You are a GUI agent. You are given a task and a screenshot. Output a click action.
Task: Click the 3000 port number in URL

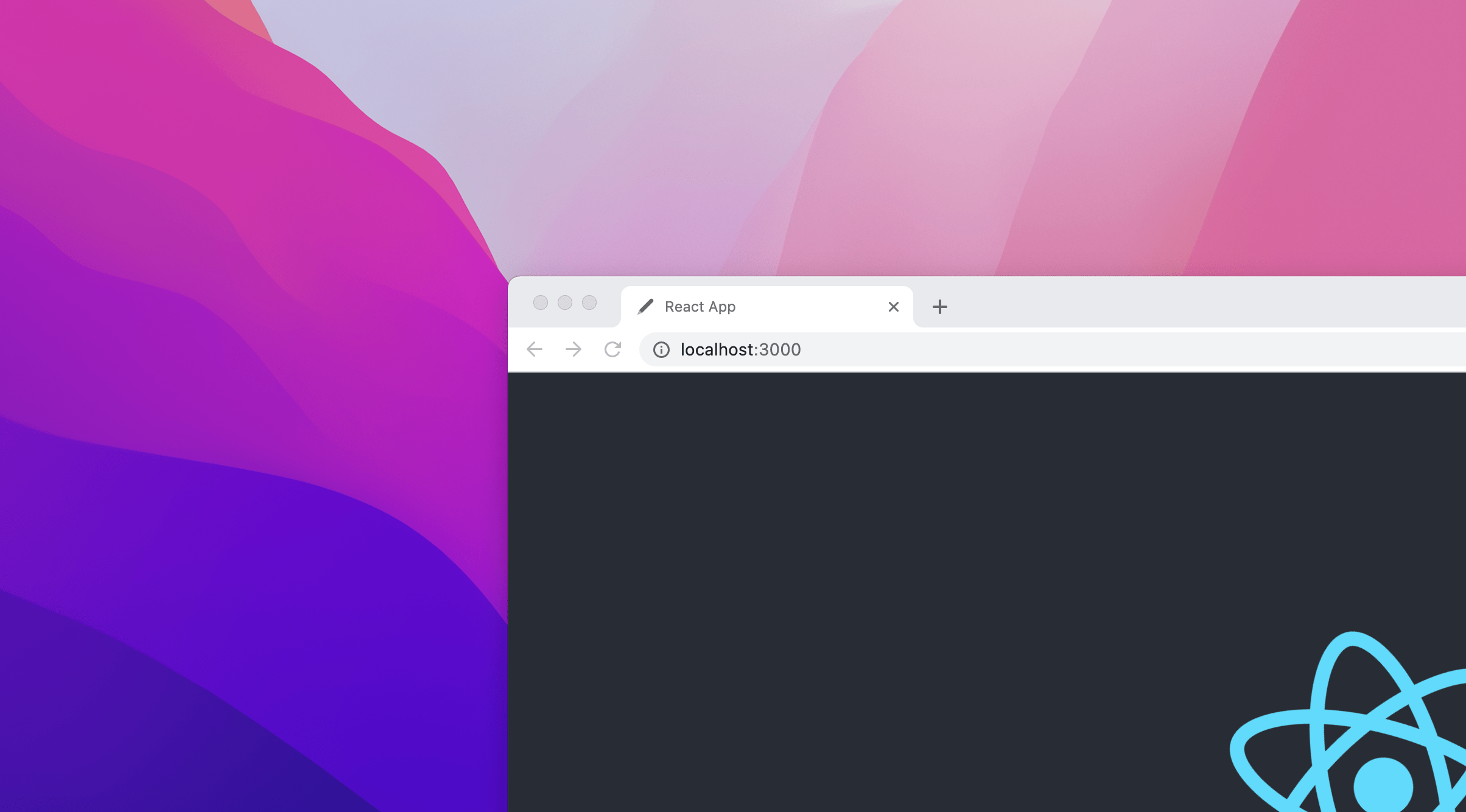pos(780,349)
